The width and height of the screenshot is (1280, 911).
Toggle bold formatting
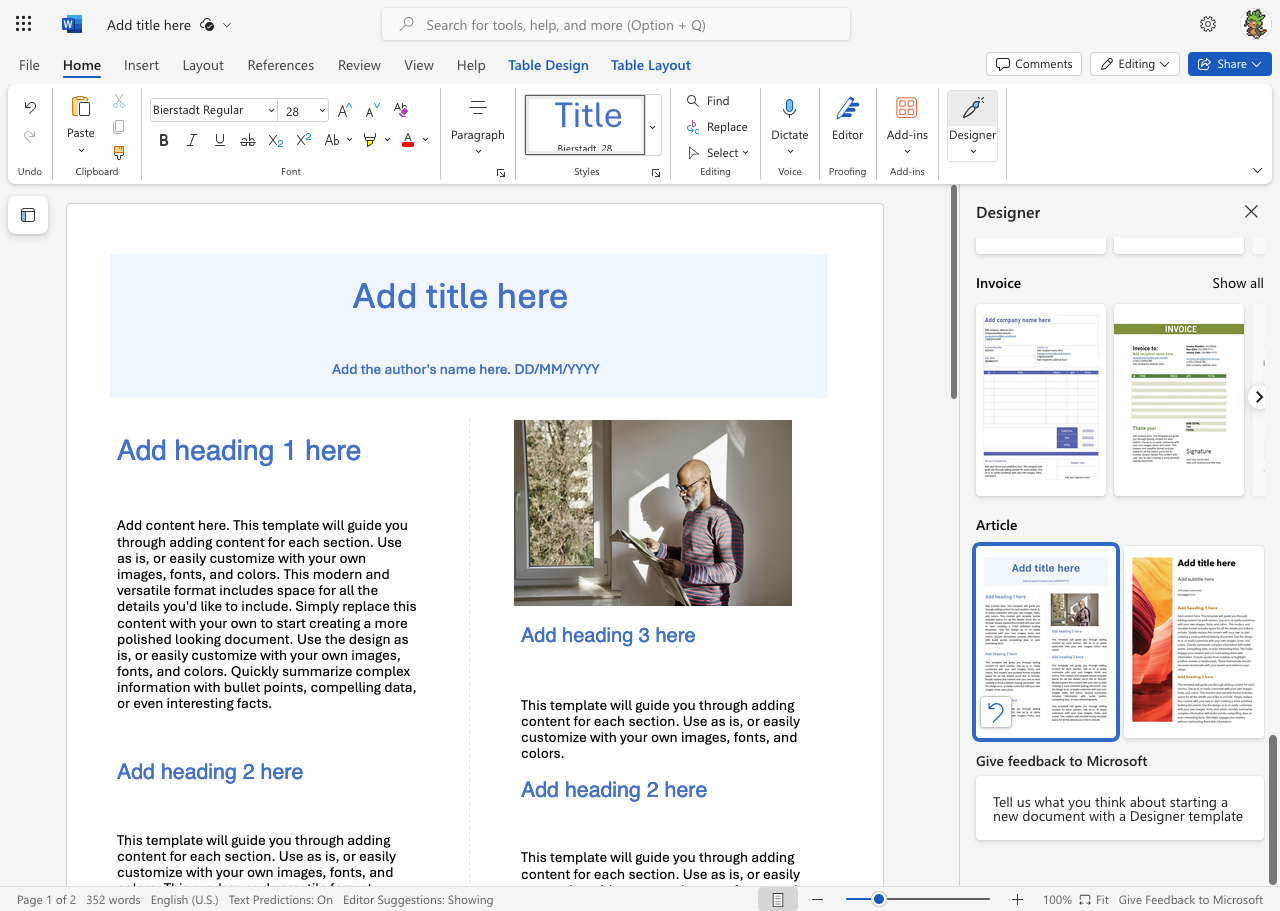tap(163, 140)
